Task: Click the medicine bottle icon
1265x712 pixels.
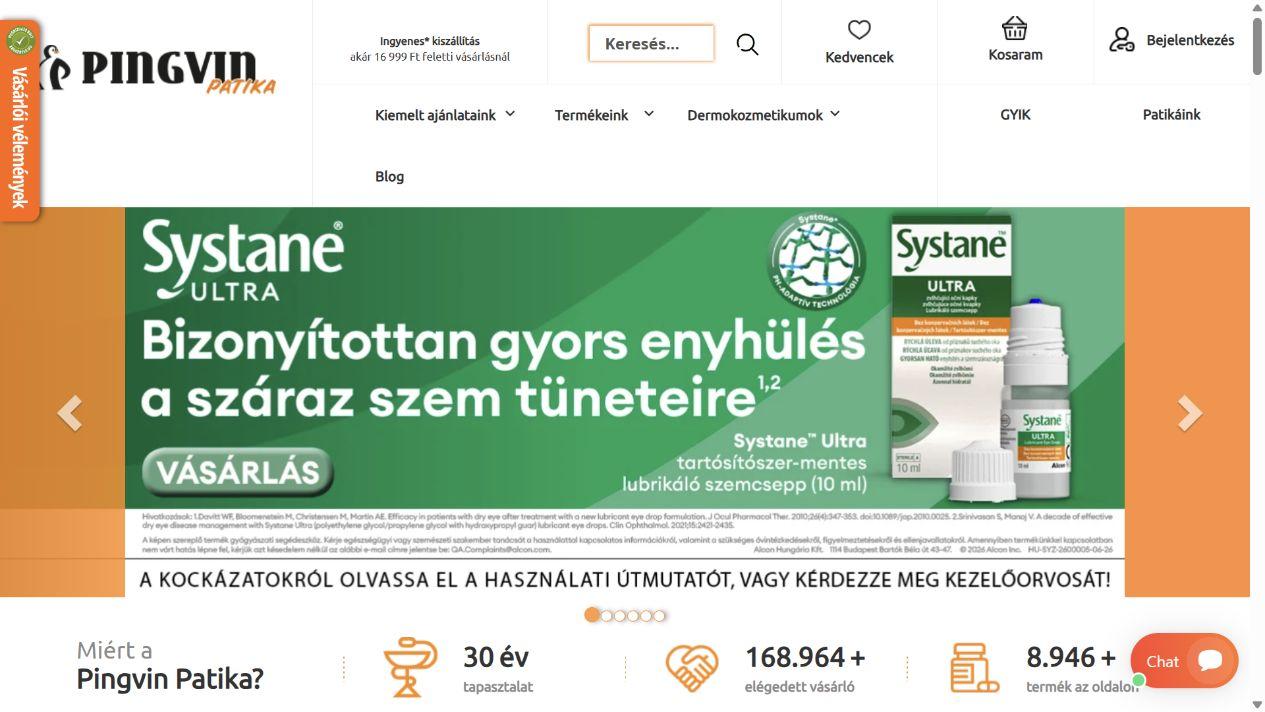Action: [x=974, y=668]
